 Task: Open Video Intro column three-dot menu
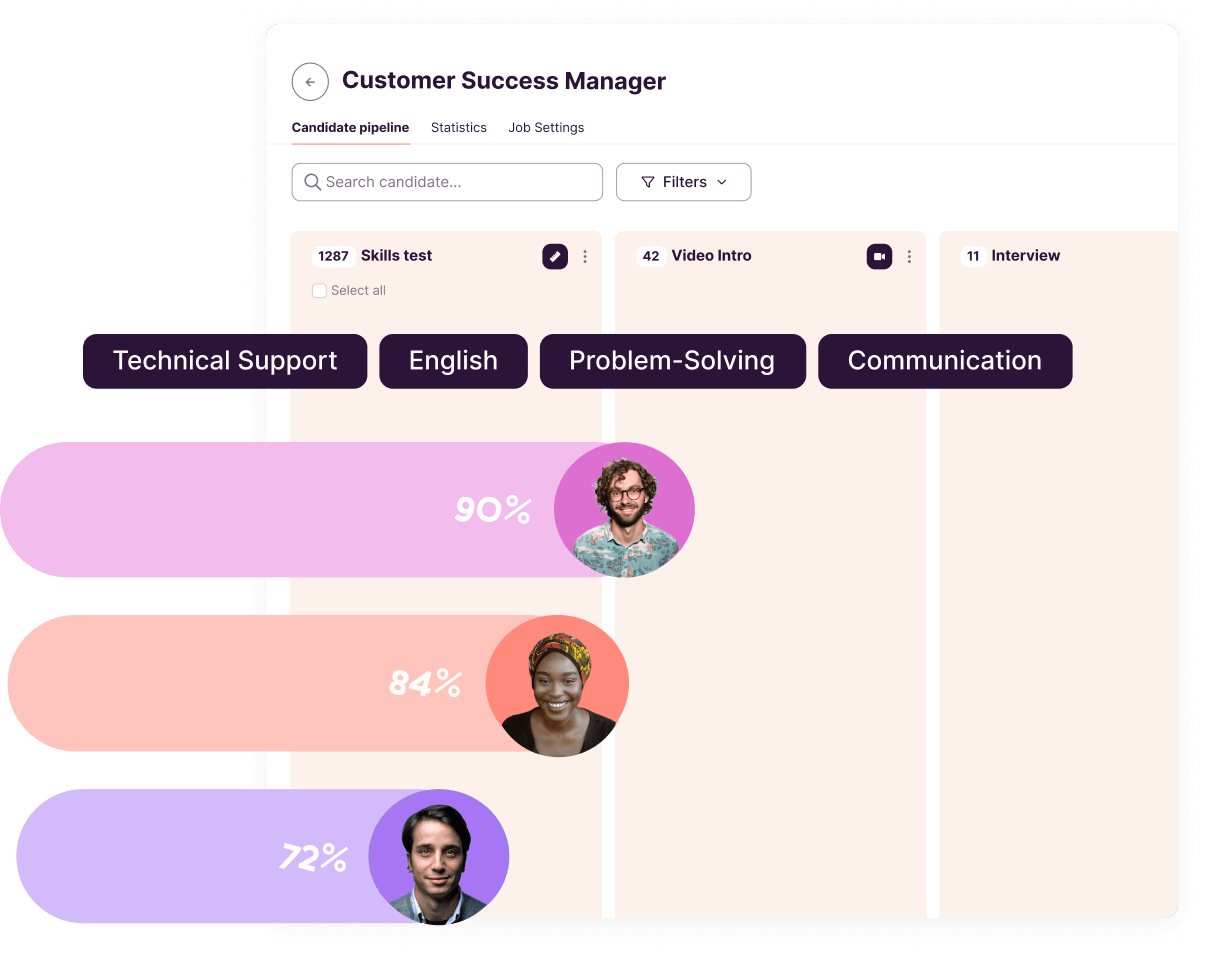point(909,257)
